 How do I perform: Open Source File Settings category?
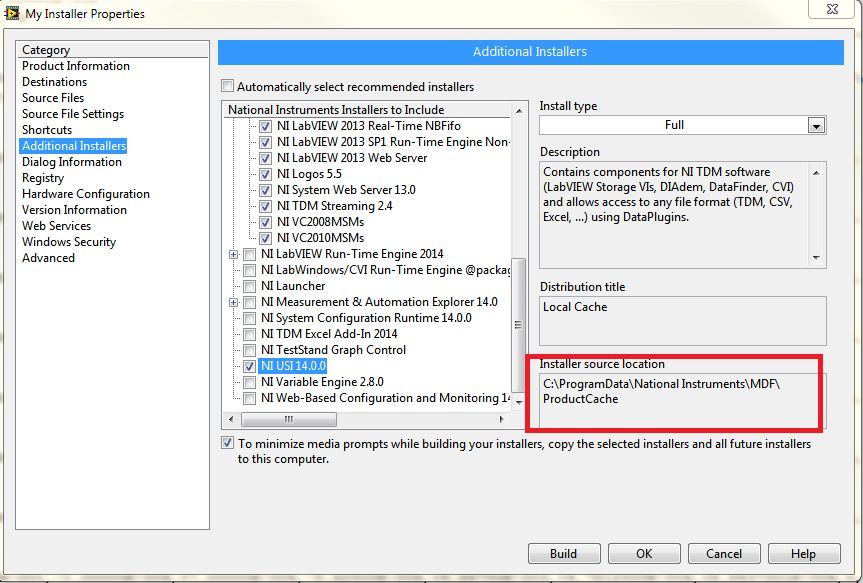[x=73, y=114]
